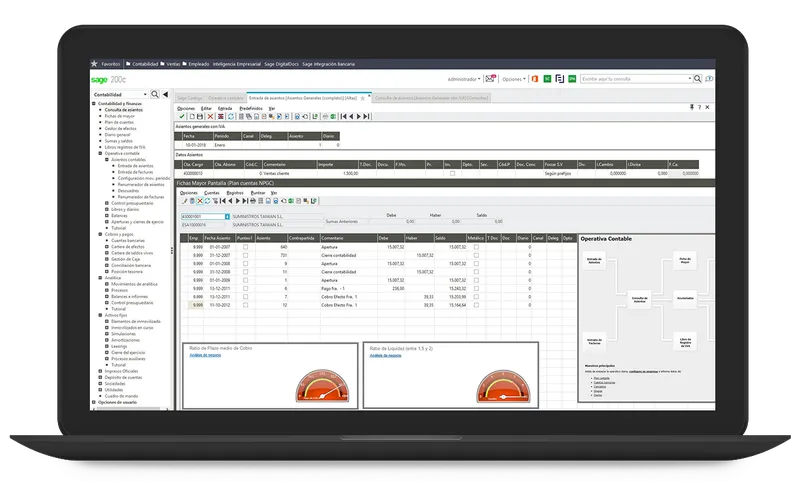Tick Punteo checkbox for 01-01-2007 Apertura row
The height and width of the screenshot is (482, 800).
click(x=245, y=247)
